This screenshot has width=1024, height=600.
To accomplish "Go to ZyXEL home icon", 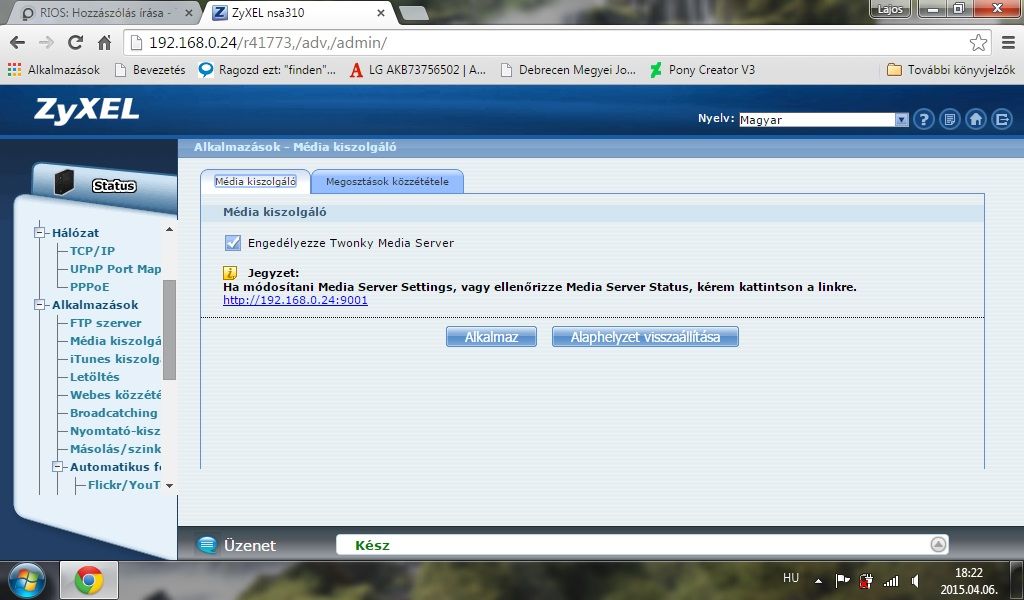I will 976,119.
